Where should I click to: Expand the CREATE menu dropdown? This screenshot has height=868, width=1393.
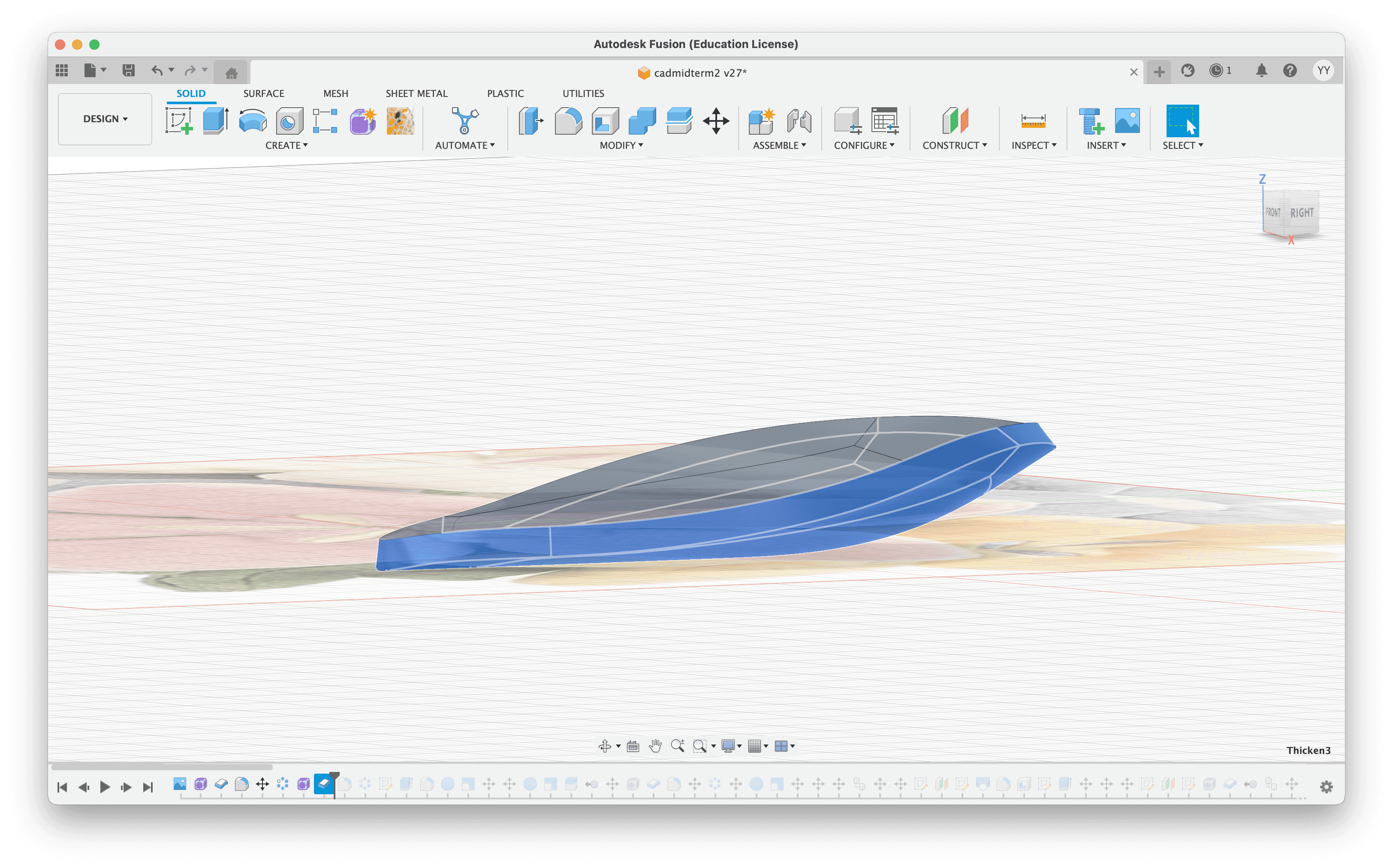pyautogui.click(x=286, y=146)
